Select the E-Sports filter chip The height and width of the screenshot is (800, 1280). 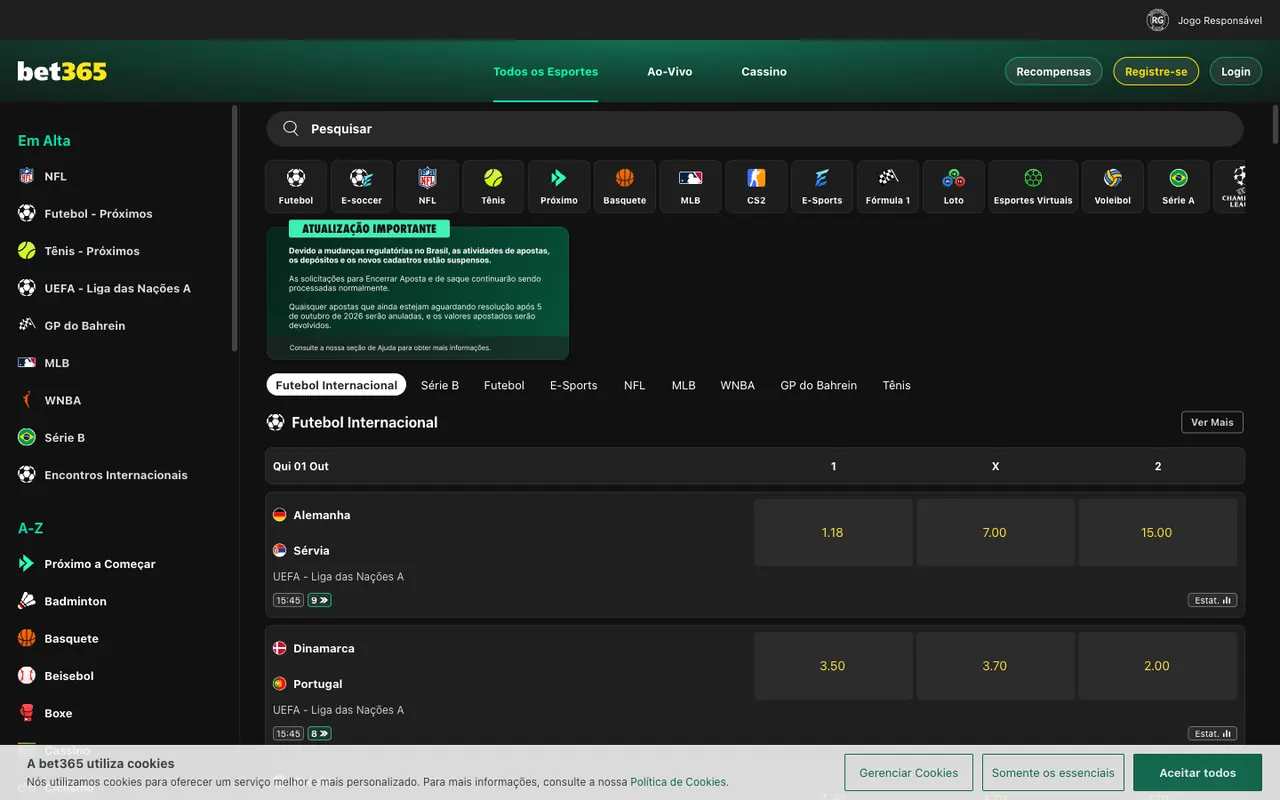pyautogui.click(x=573, y=385)
